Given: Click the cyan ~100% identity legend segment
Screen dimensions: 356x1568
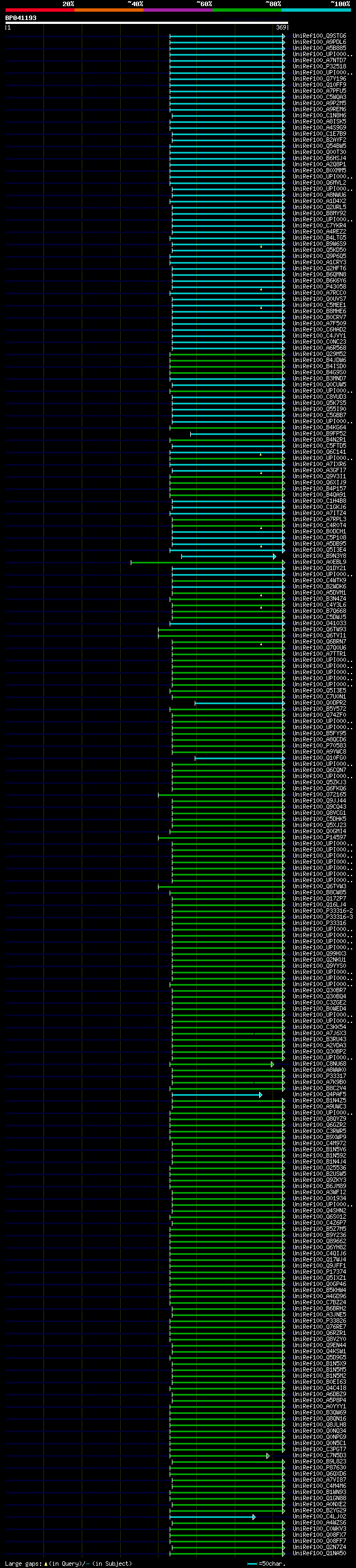Looking at the screenshot, I should tap(316, 10).
